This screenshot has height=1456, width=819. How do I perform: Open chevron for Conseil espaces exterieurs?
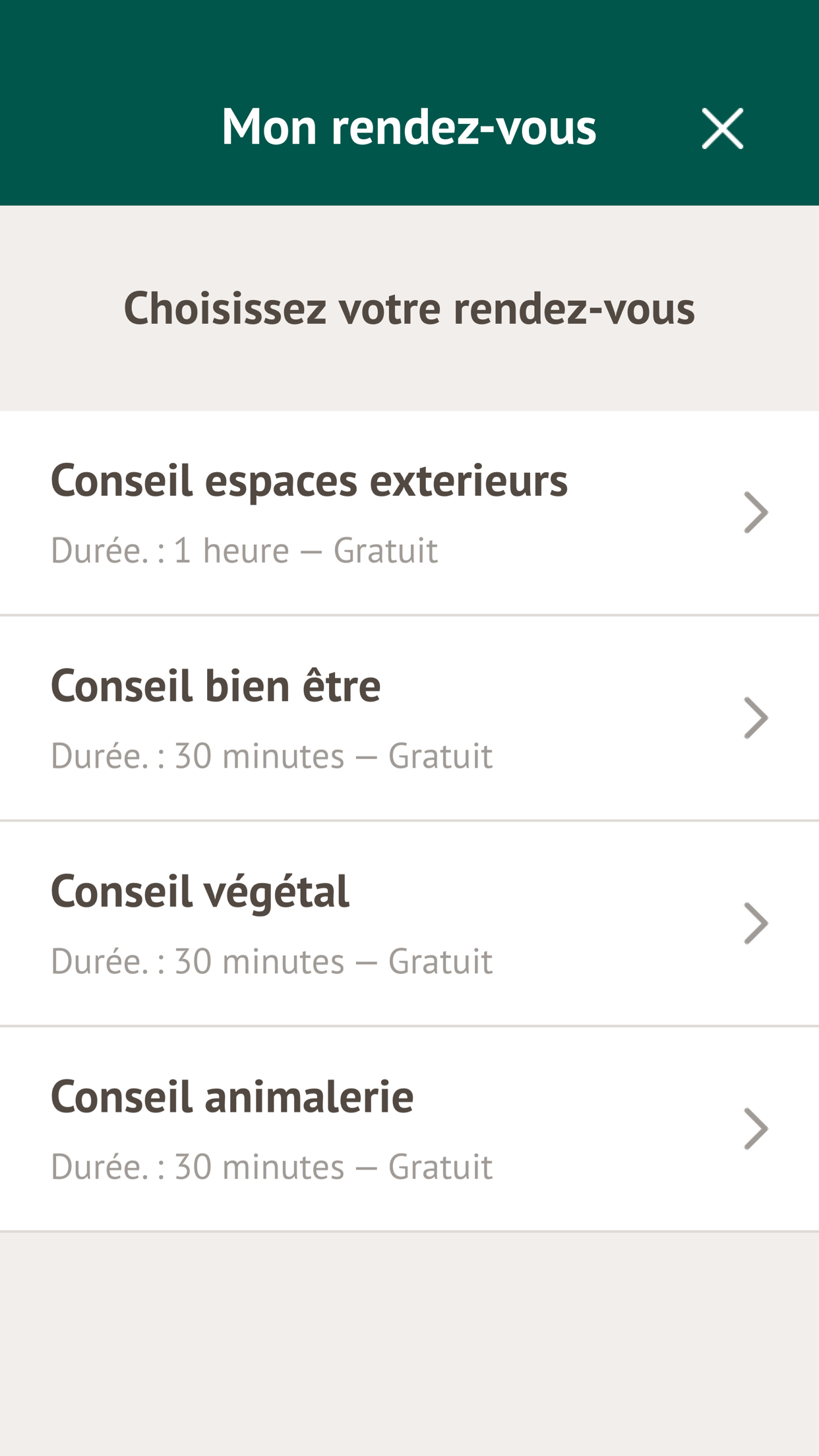pos(756,512)
